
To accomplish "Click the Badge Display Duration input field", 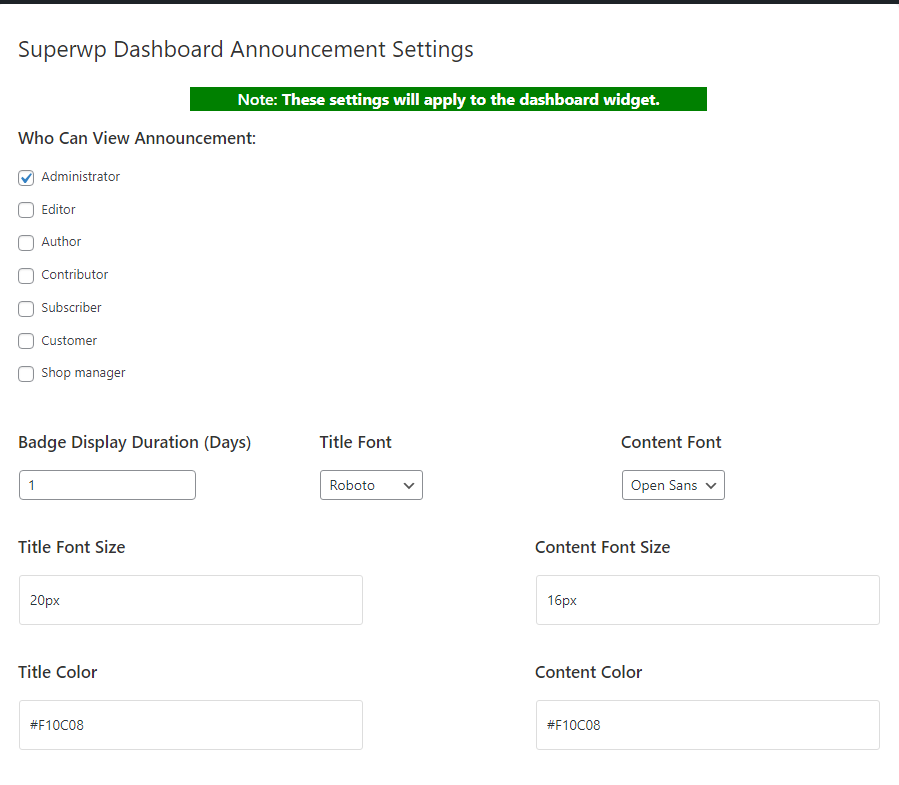I will point(107,485).
